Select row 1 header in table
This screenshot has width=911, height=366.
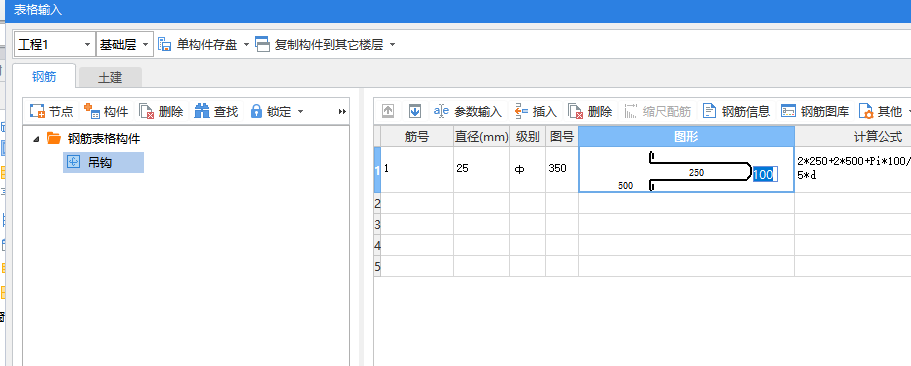377,170
